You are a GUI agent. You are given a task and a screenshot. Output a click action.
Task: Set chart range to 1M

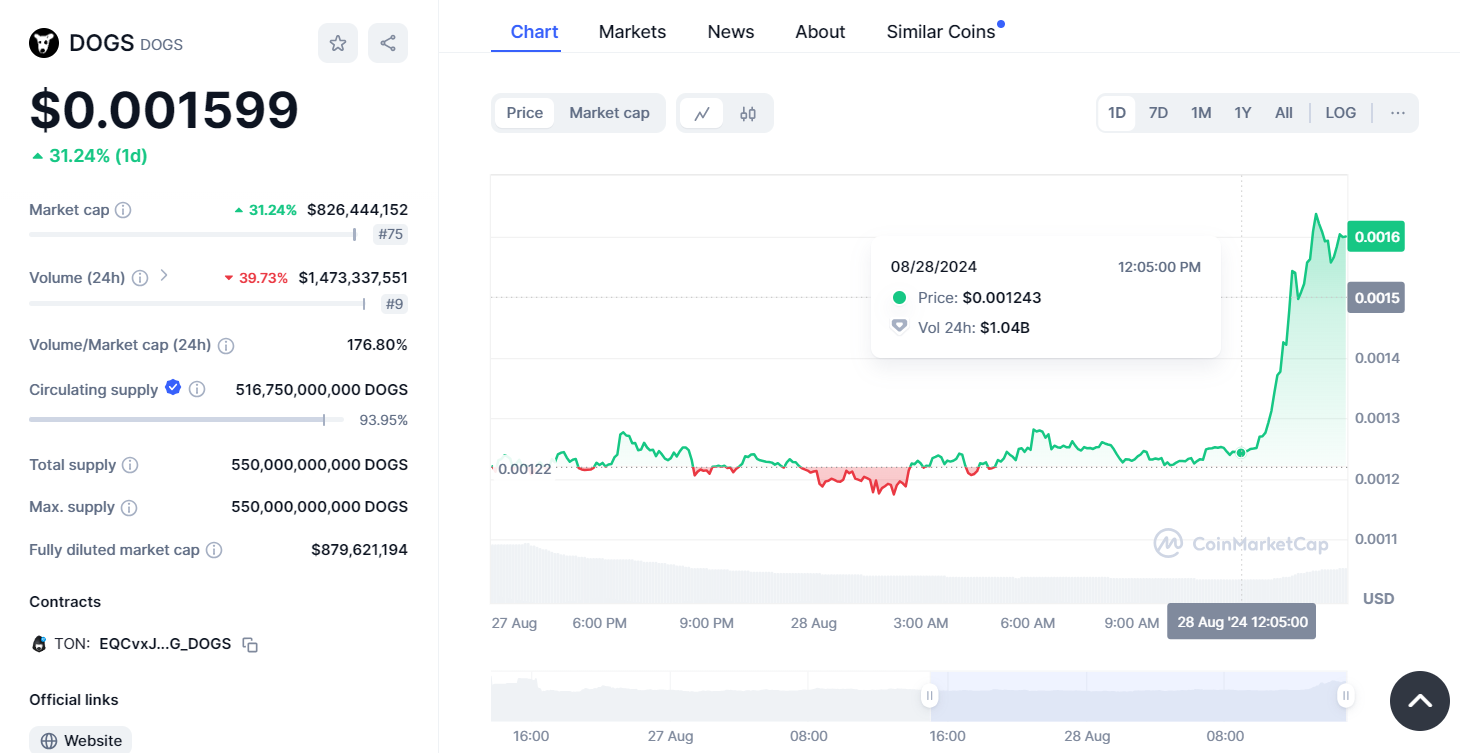[1201, 113]
